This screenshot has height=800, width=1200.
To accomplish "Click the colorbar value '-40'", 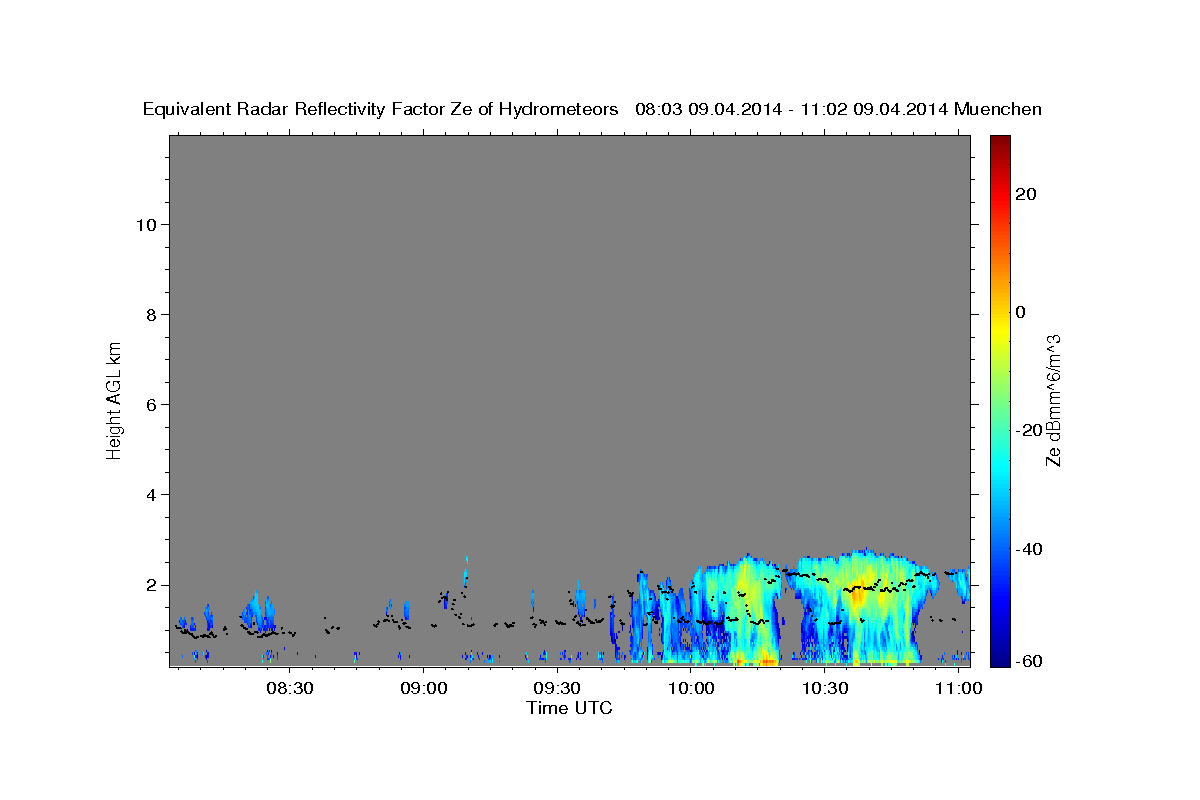I will coord(1027,549).
